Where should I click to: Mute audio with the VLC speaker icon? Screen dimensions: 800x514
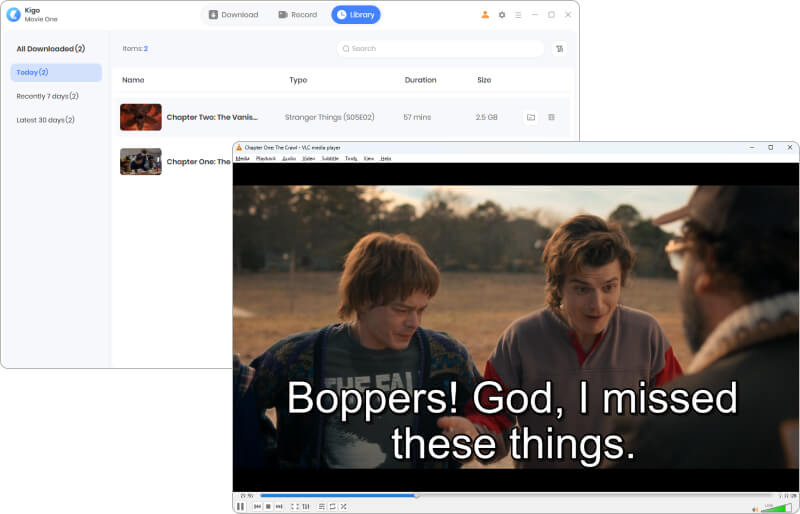point(755,509)
